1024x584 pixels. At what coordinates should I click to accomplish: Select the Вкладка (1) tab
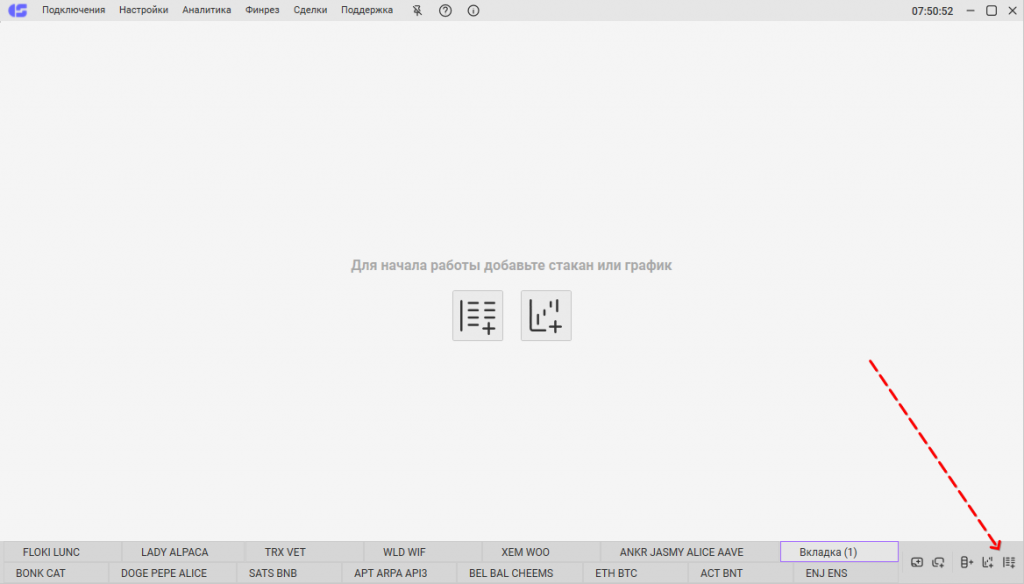[839, 552]
